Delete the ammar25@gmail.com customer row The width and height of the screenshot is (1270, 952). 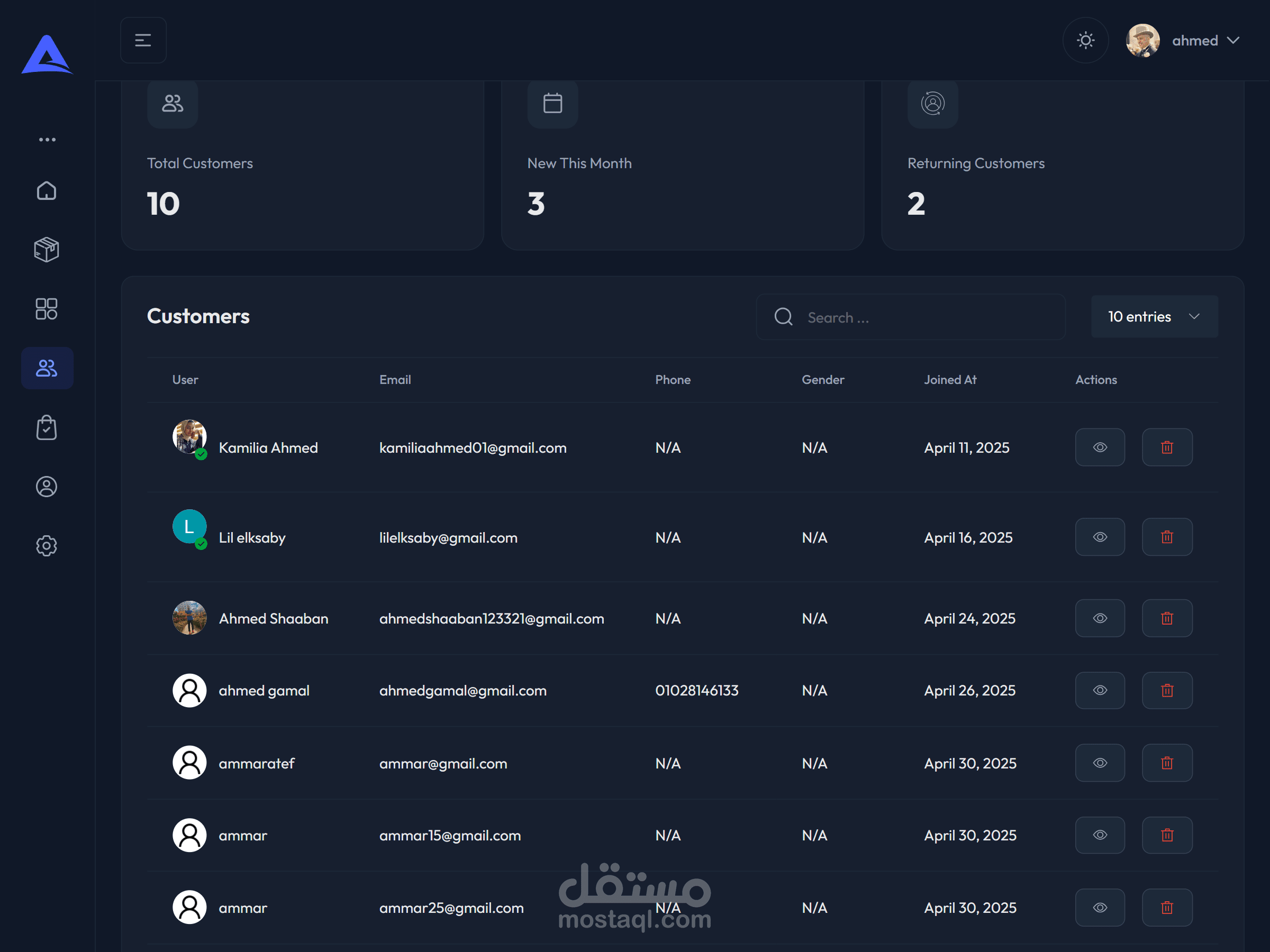(x=1167, y=907)
